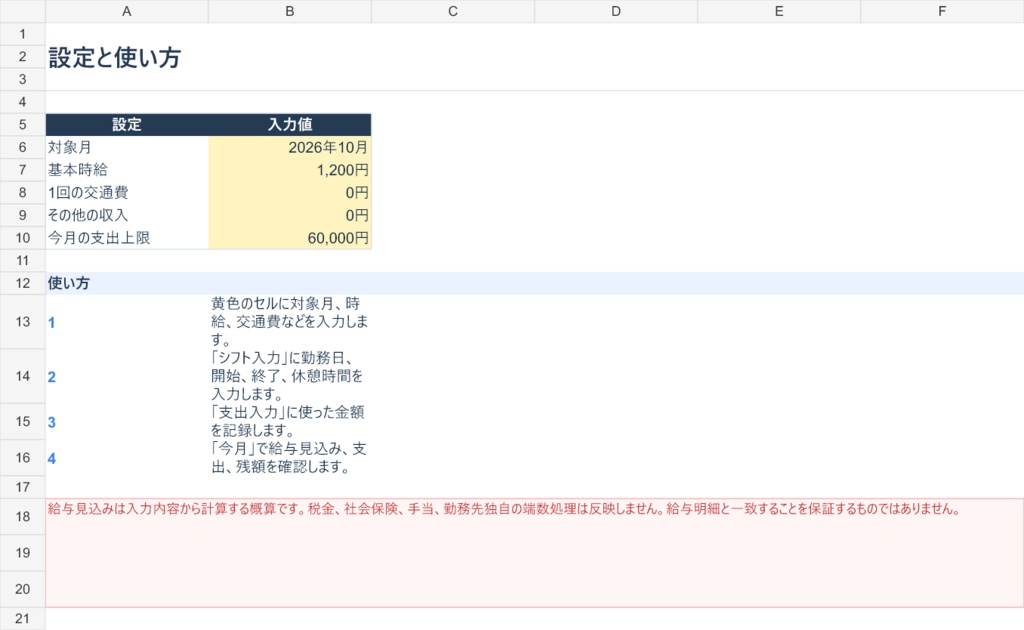1024x630 pixels.
Task: Select the 対象月 label cell
Action: [127, 148]
